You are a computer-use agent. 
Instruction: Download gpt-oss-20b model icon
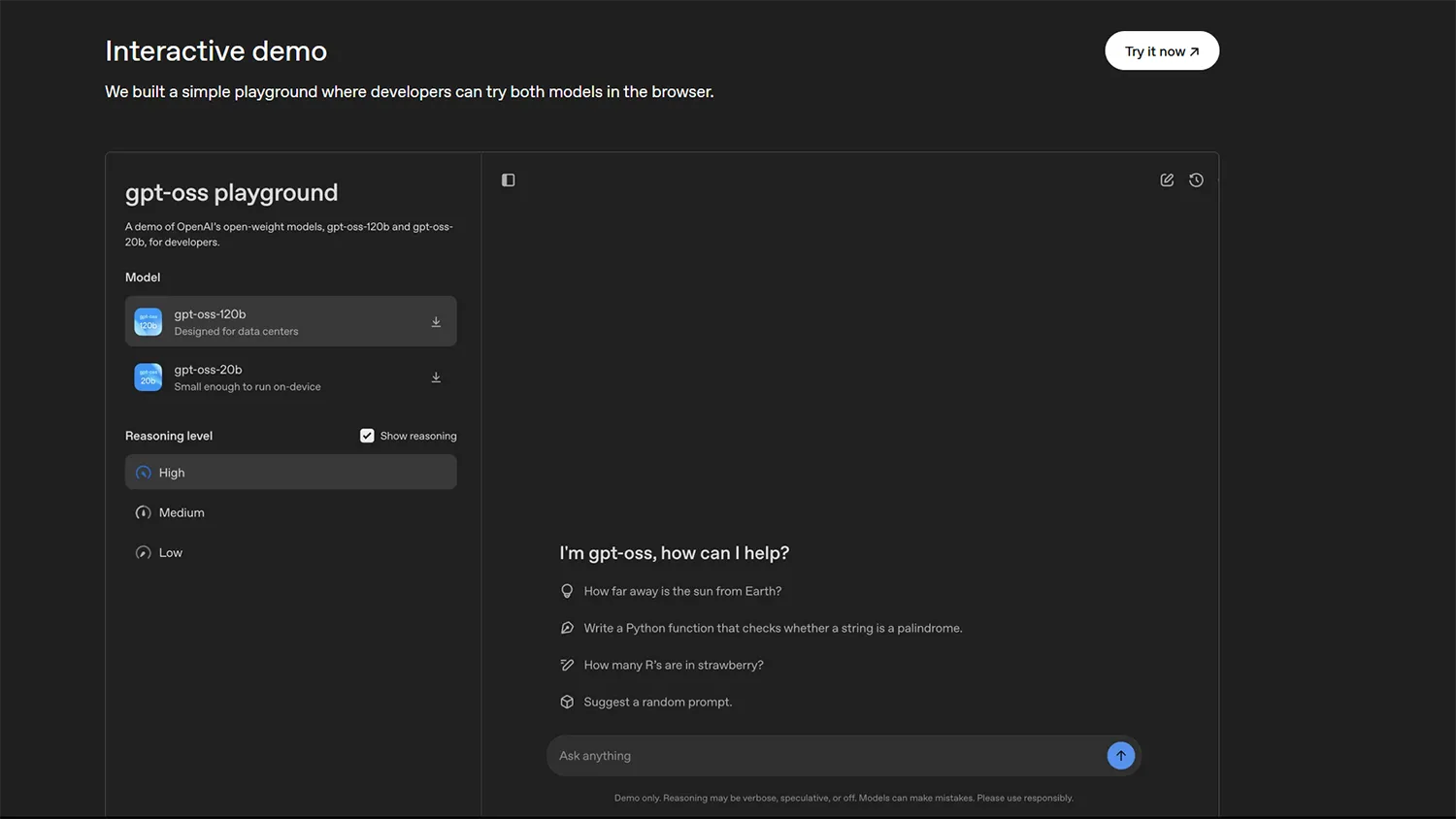click(436, 377)
